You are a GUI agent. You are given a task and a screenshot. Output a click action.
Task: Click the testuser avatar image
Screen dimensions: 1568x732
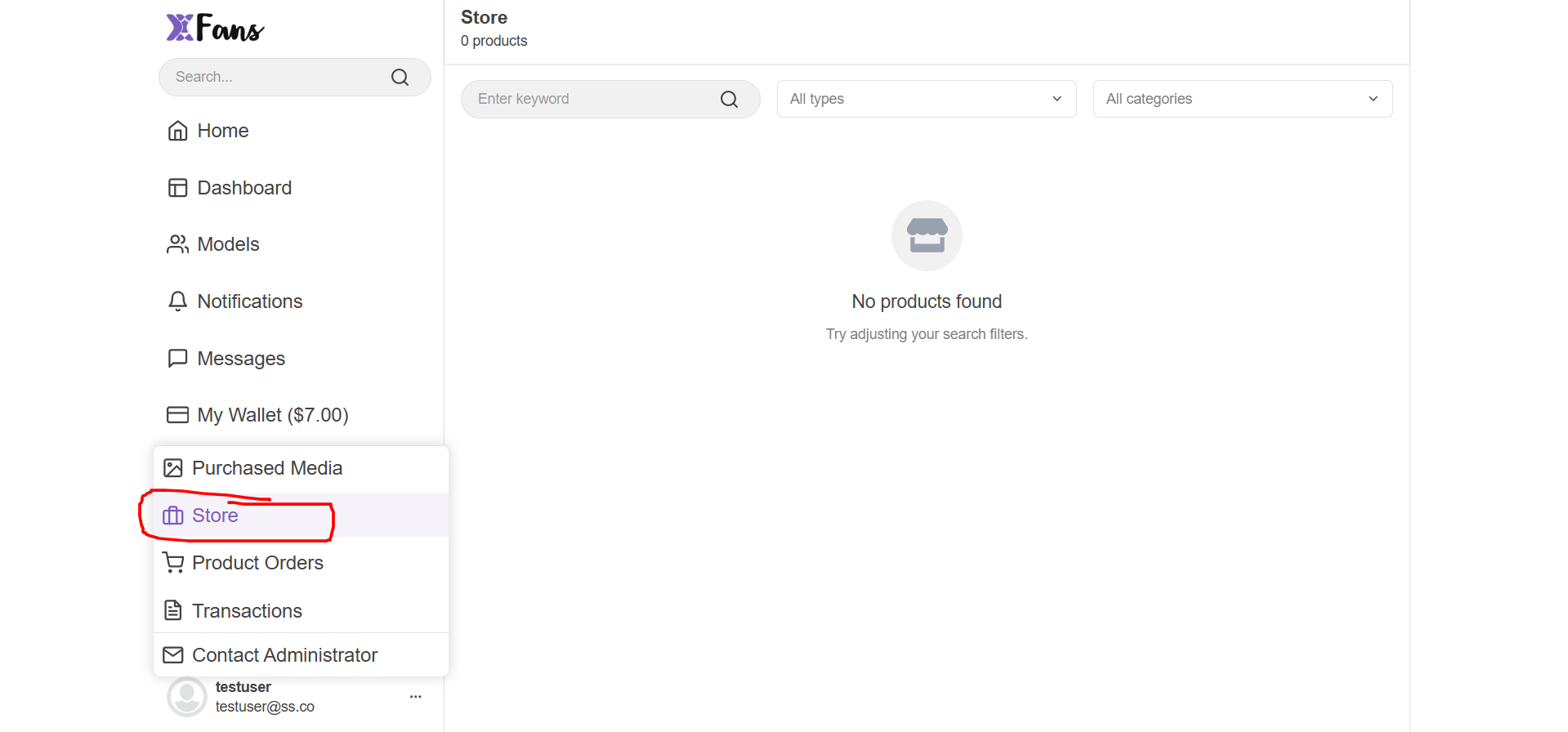tap(187, 697)
